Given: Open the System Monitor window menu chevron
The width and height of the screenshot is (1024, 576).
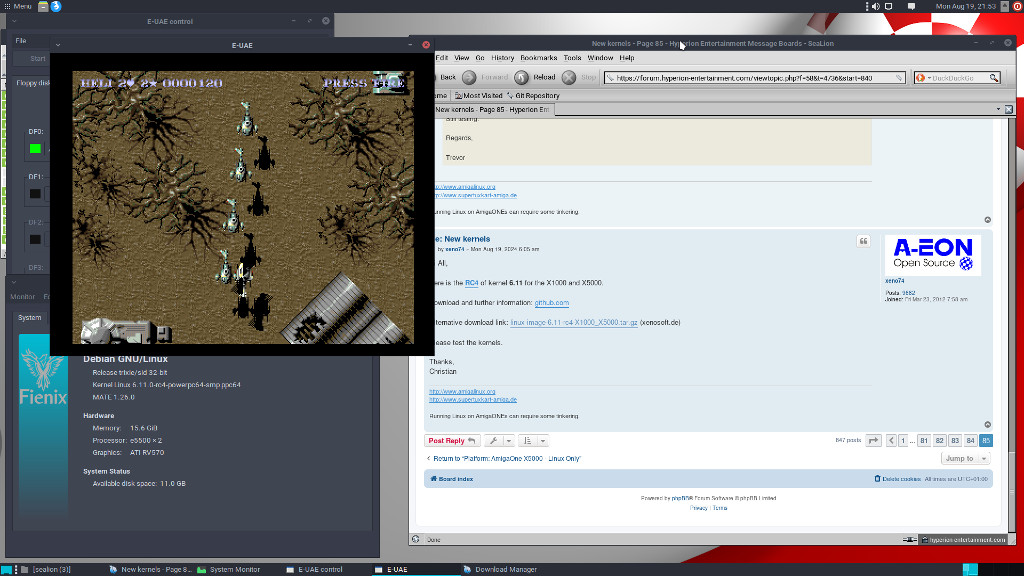Looking at the screenshot, I should 14,283.
